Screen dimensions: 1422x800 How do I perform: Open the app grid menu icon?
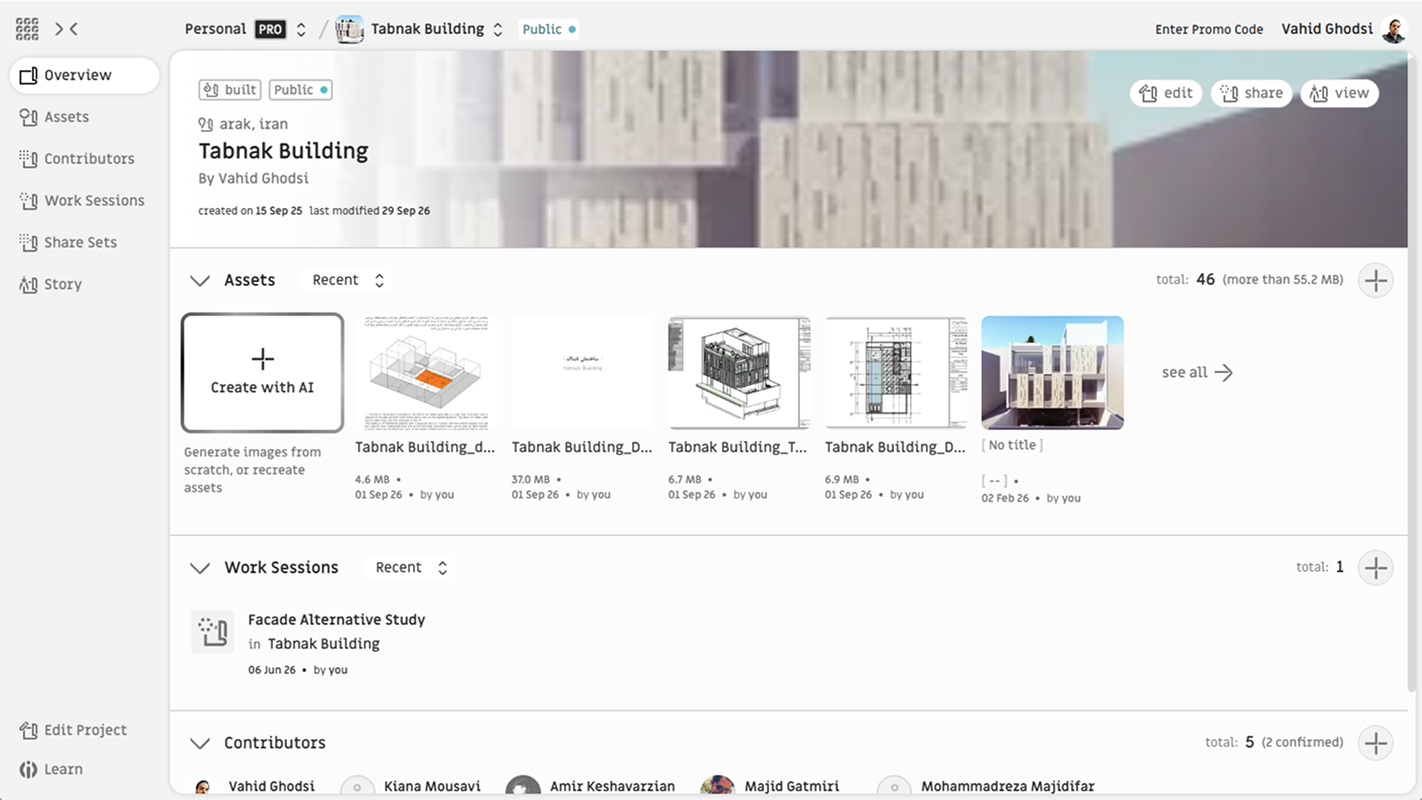point(27,29)
